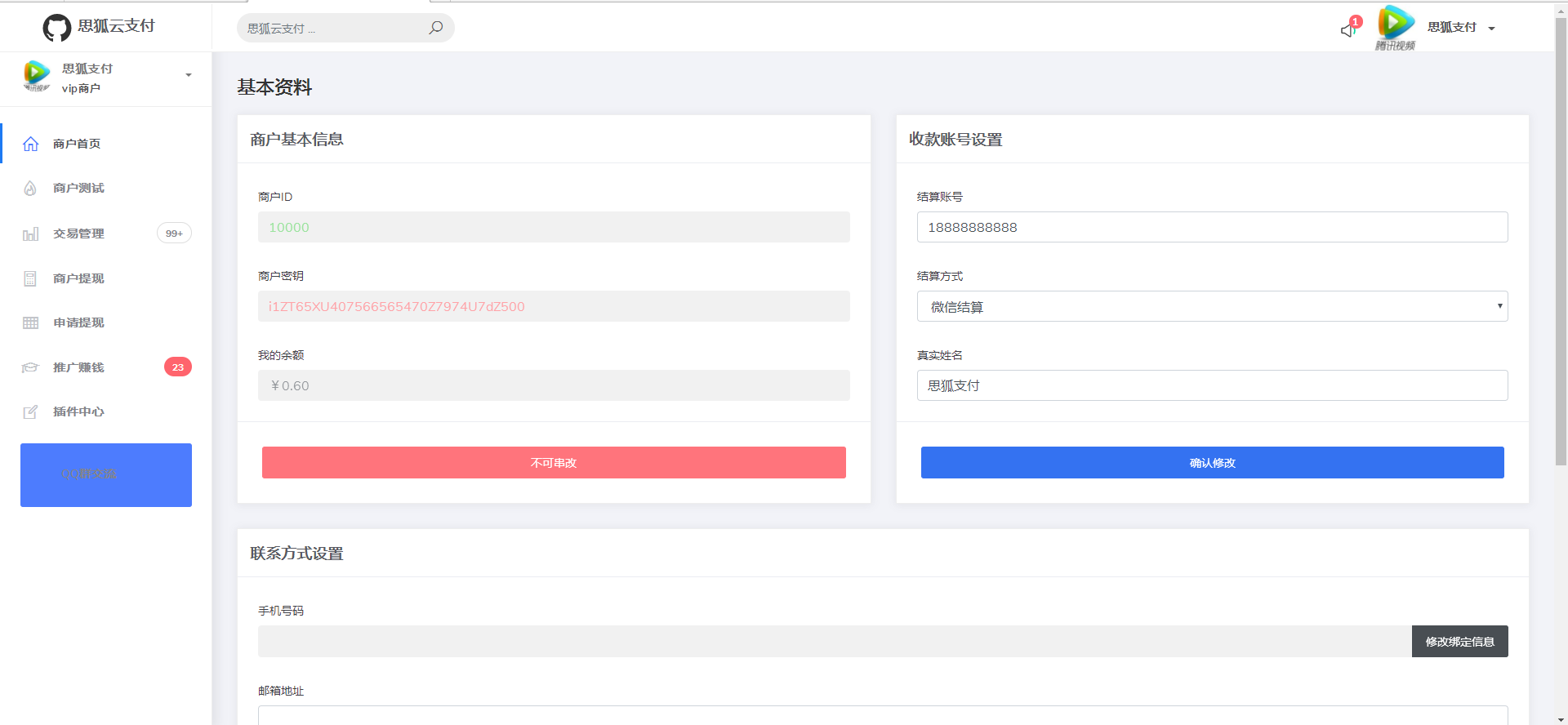Click the search magnifier icon

(436, 28)
